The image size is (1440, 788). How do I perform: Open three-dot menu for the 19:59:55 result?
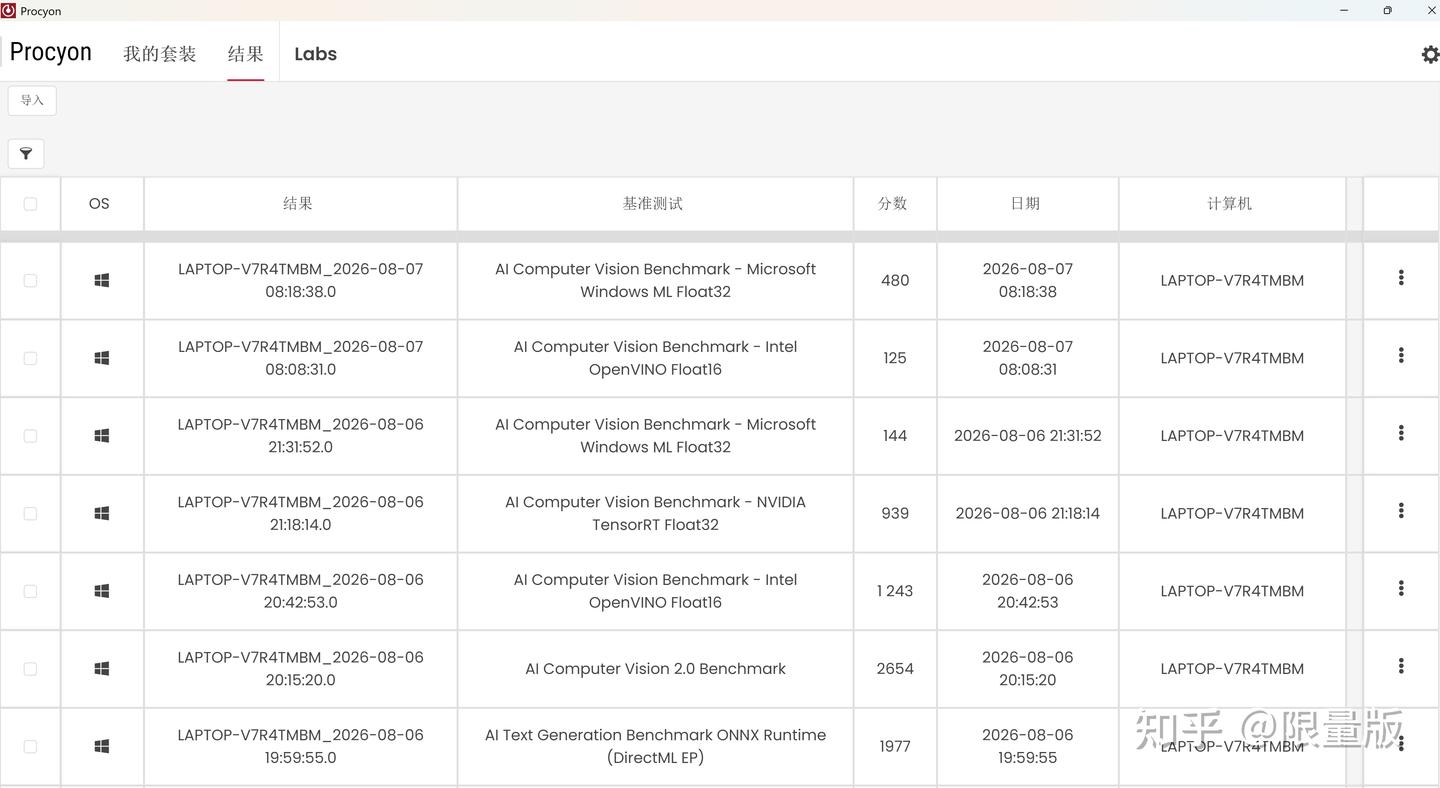[x=1401, y=744]
